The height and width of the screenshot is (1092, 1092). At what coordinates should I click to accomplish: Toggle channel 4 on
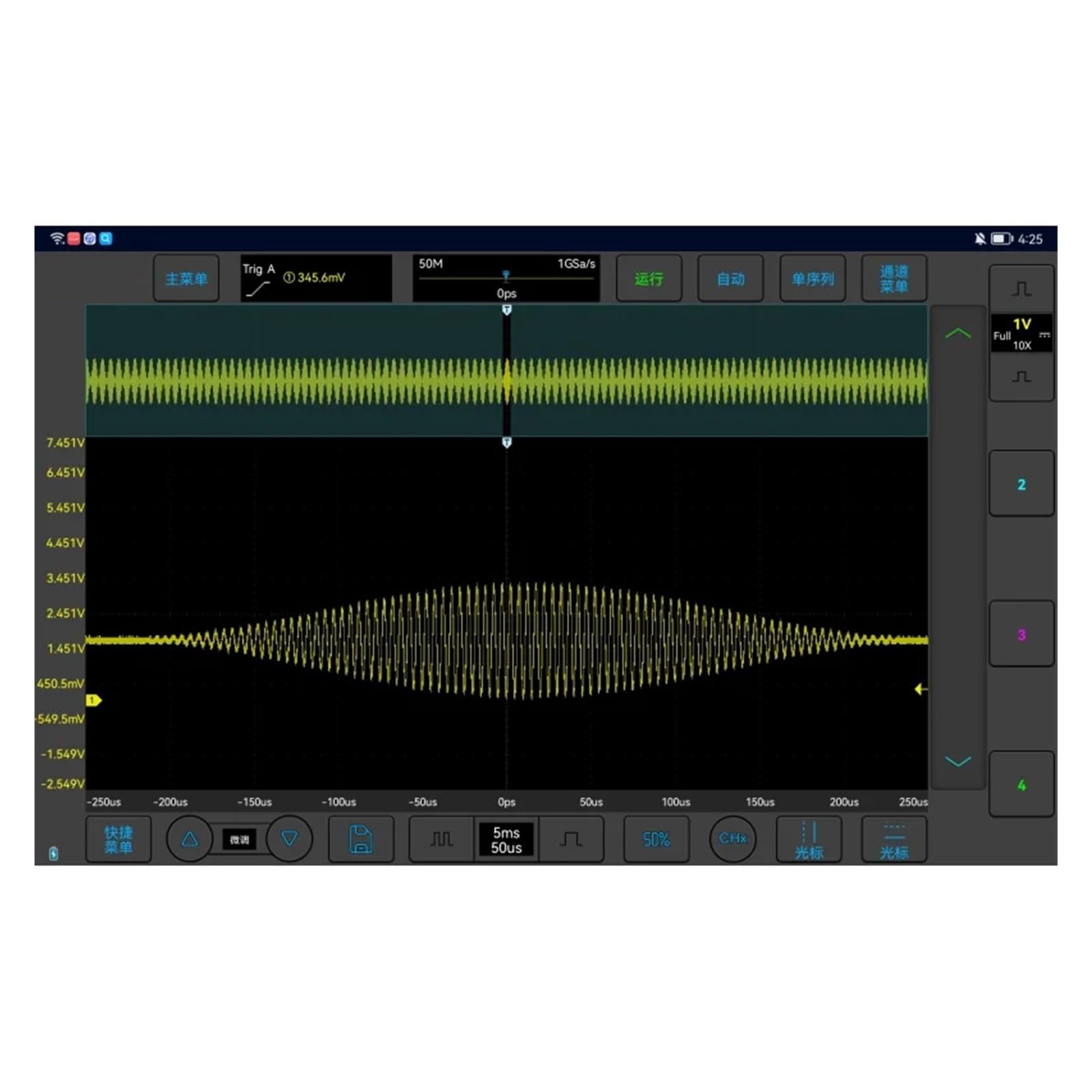click(1022, 785)
